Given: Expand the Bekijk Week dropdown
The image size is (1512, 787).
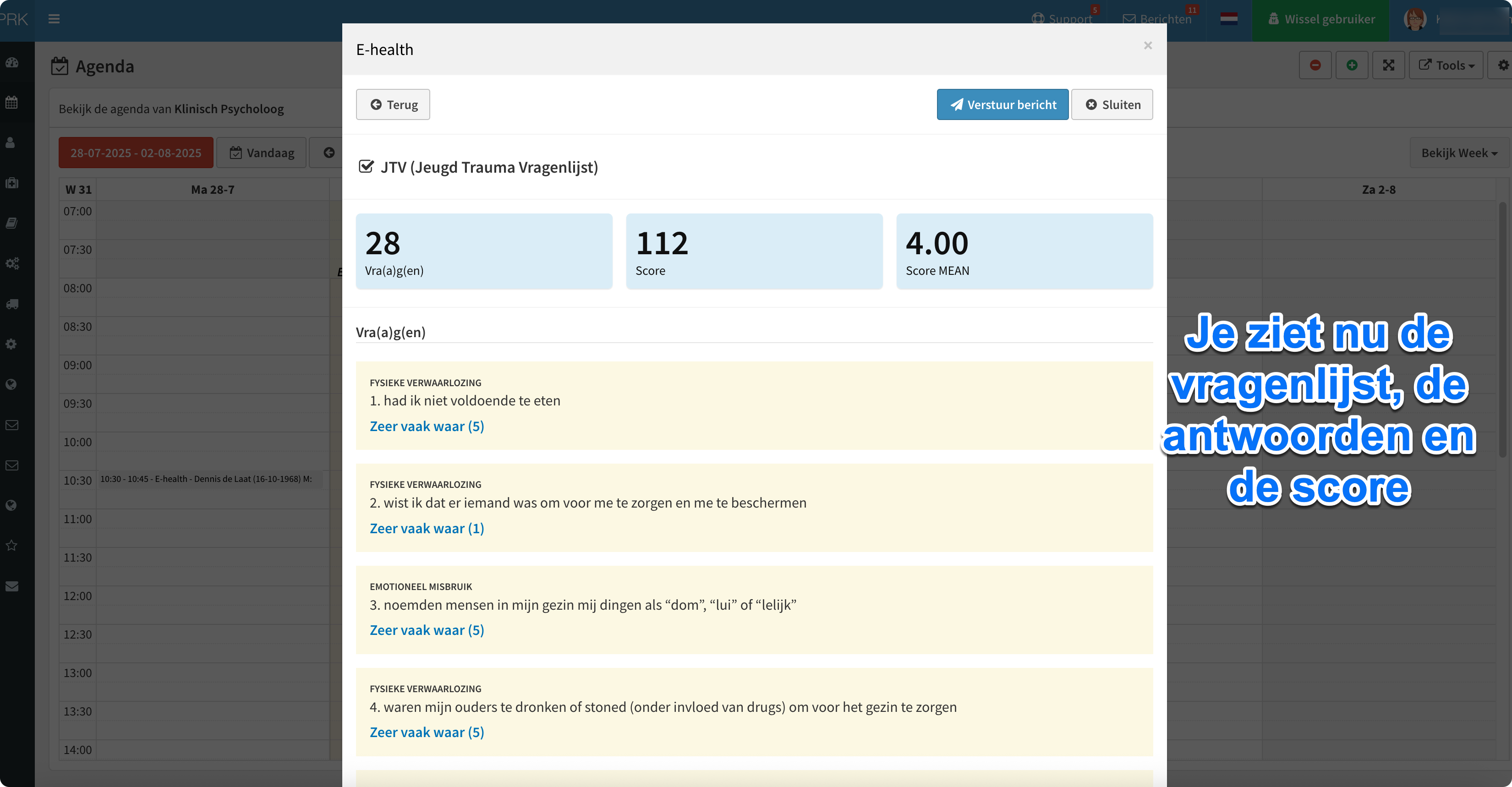Looking at the screenshot, I should 1459,153.
